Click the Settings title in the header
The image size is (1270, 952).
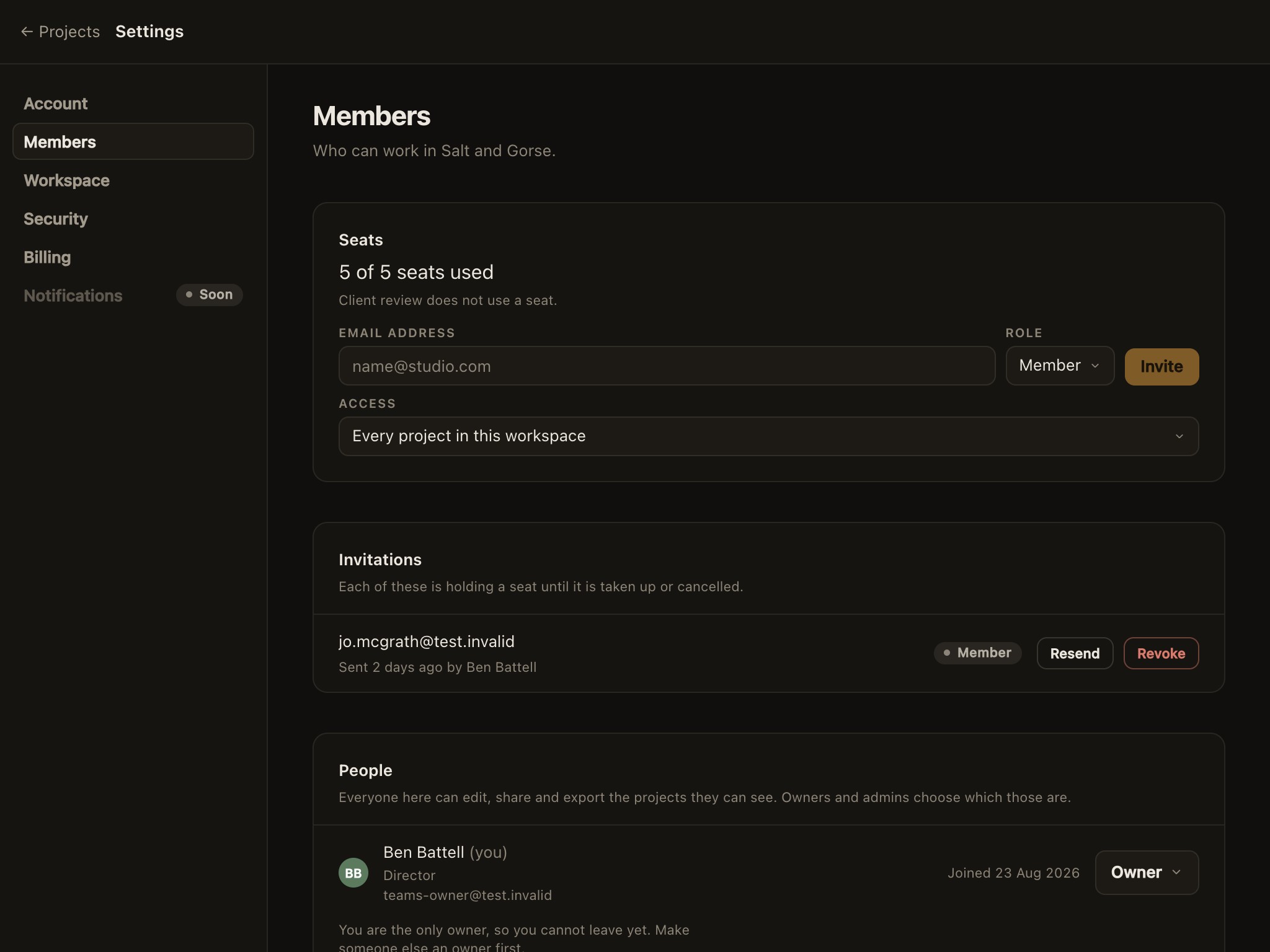point(149,32)
